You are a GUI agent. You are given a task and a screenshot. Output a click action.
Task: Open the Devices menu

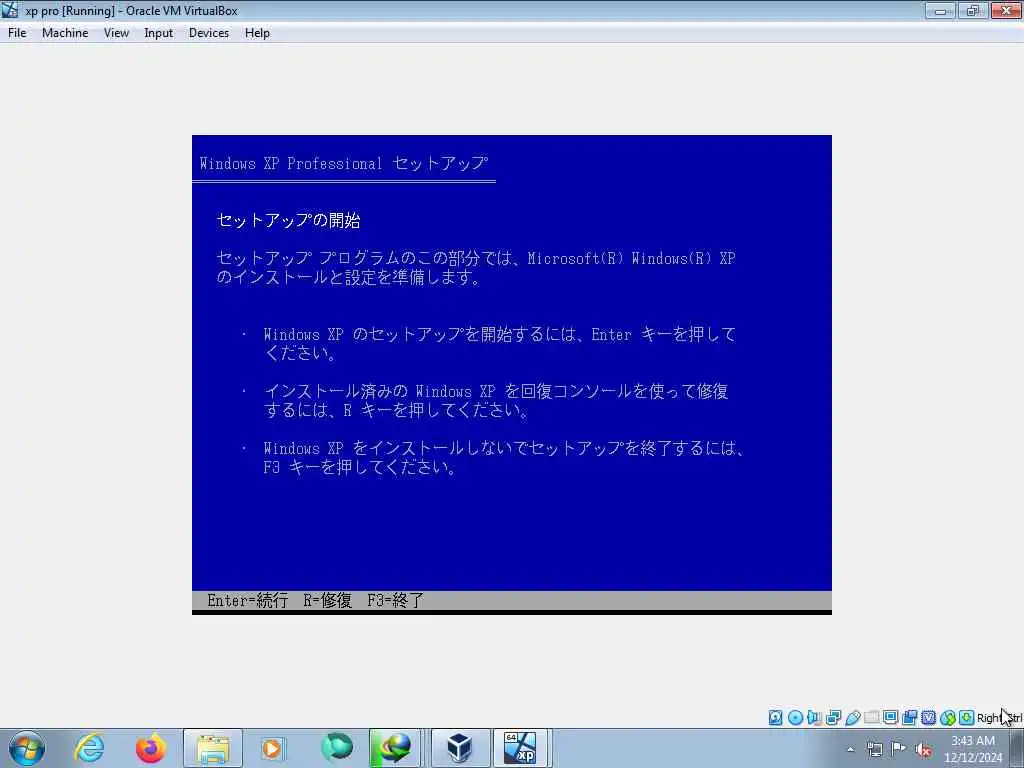pos(208,33)
